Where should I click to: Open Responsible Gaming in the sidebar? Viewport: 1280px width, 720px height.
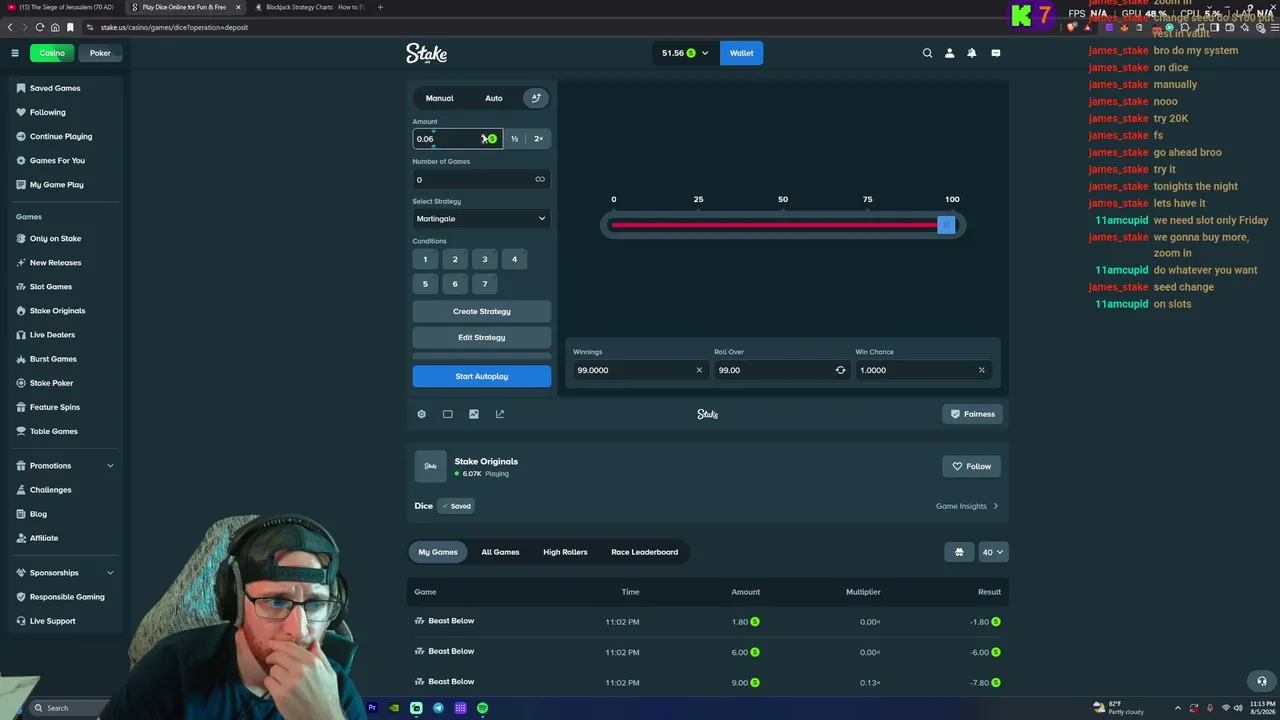67,597
